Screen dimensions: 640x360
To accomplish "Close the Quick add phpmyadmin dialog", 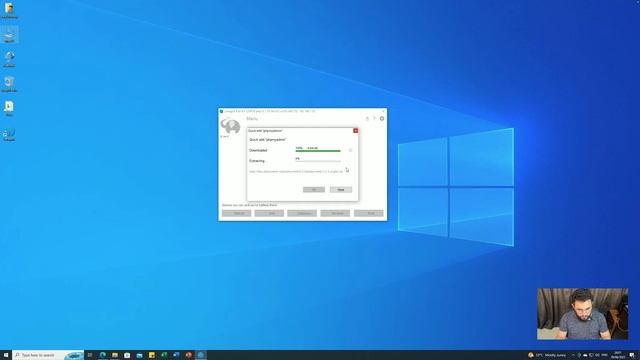I will point(356,131).
